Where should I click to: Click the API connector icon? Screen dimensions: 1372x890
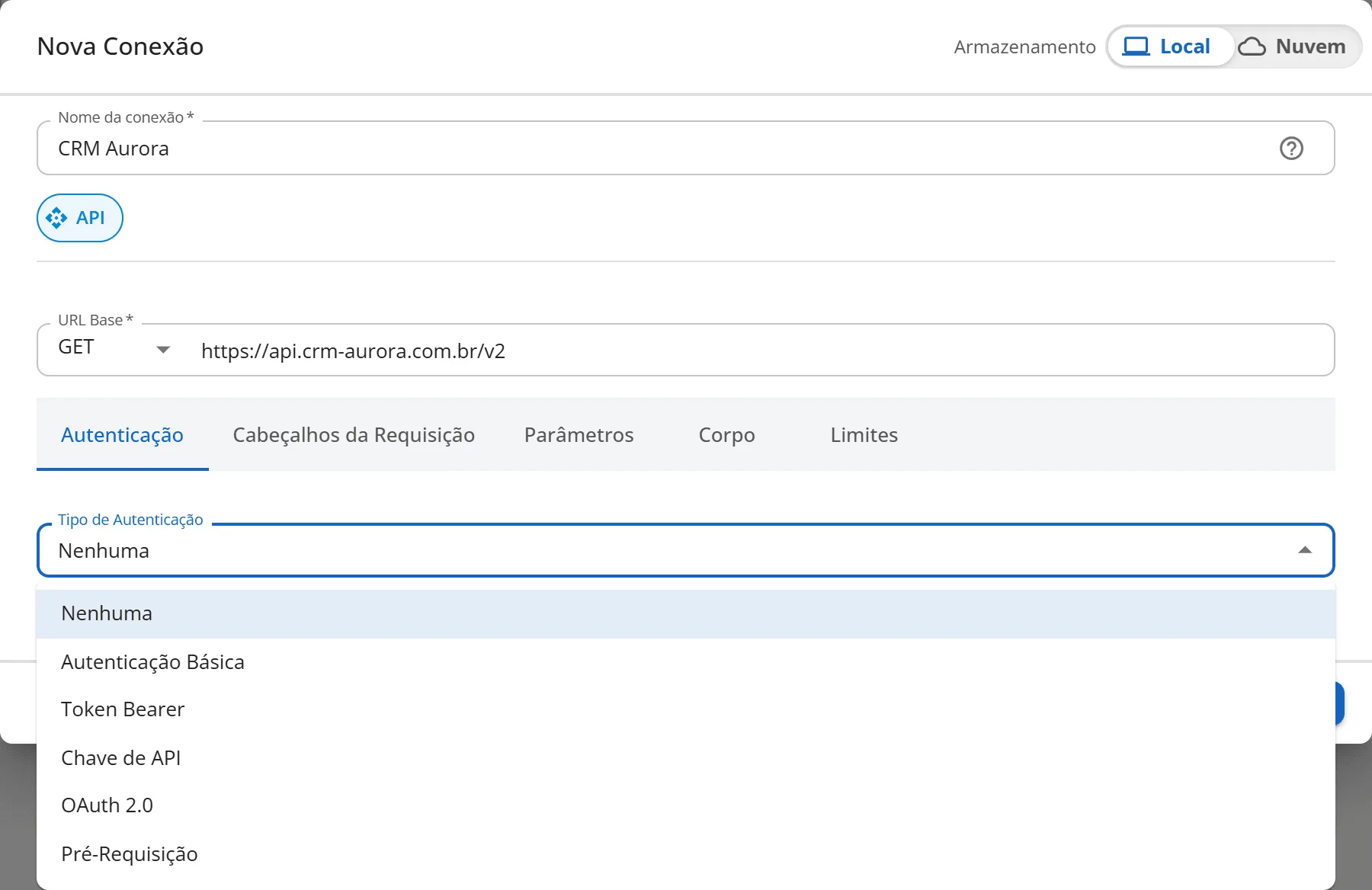tap(56, 218)
